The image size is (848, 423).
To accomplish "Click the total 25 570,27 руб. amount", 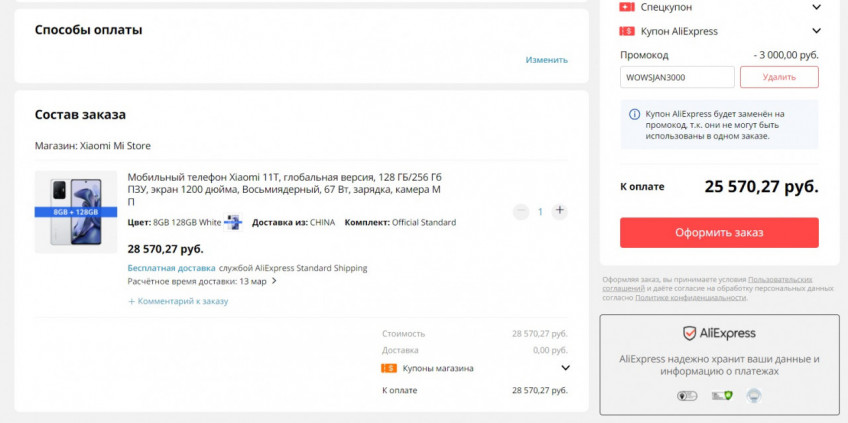I will pos(761,187).
